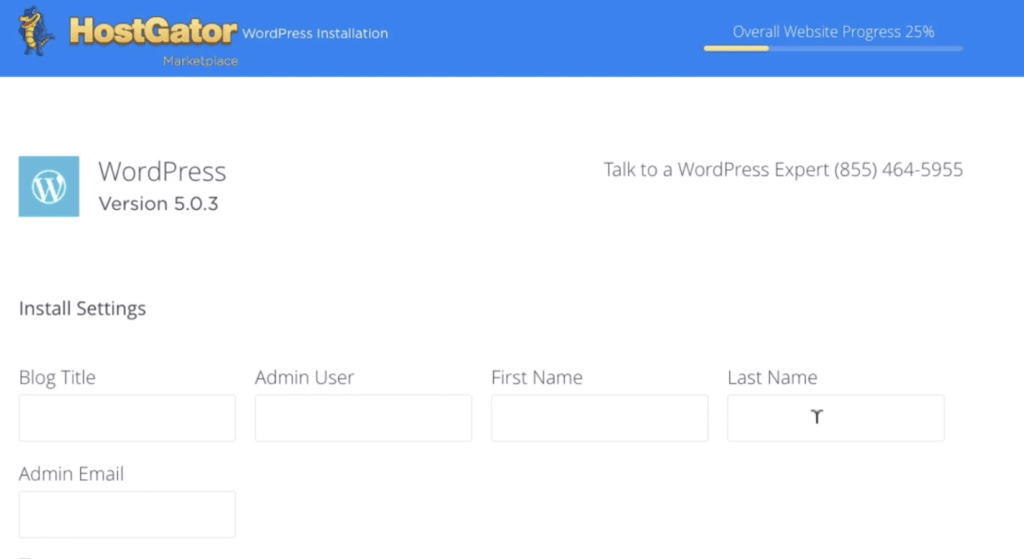The image size is (1024, 559).
Task: Click the 'Version 5.0.3' text
Action: pyautogui.click(x=159, y=204)
